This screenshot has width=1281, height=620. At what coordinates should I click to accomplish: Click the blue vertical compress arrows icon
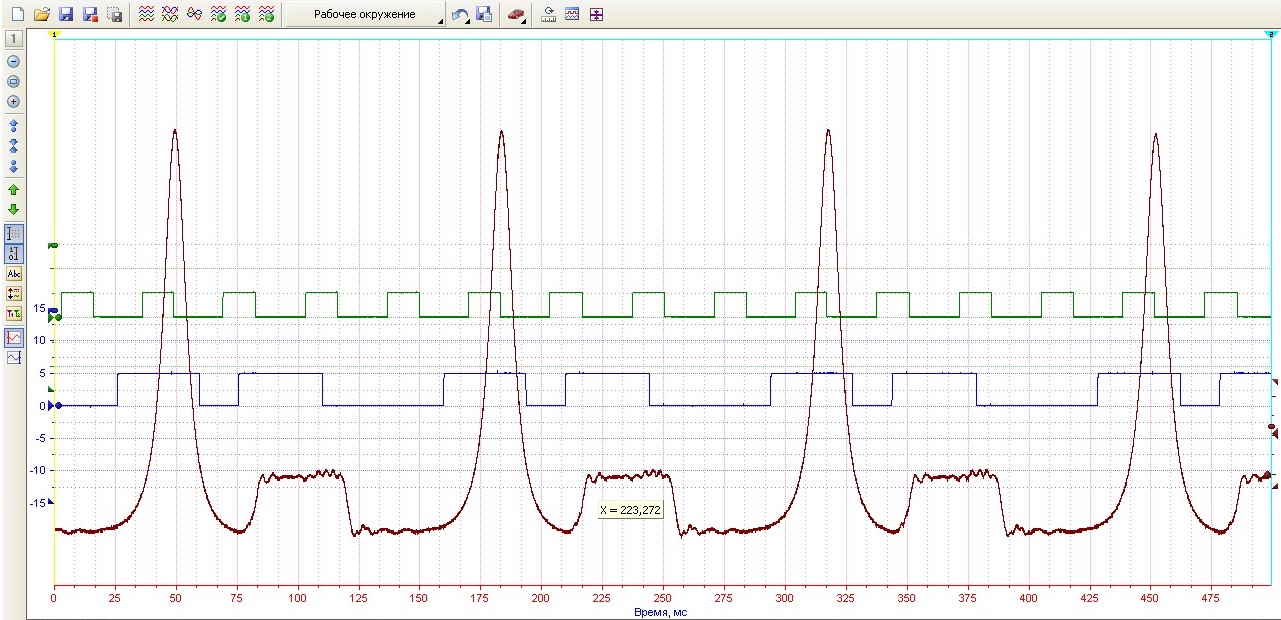14,146
